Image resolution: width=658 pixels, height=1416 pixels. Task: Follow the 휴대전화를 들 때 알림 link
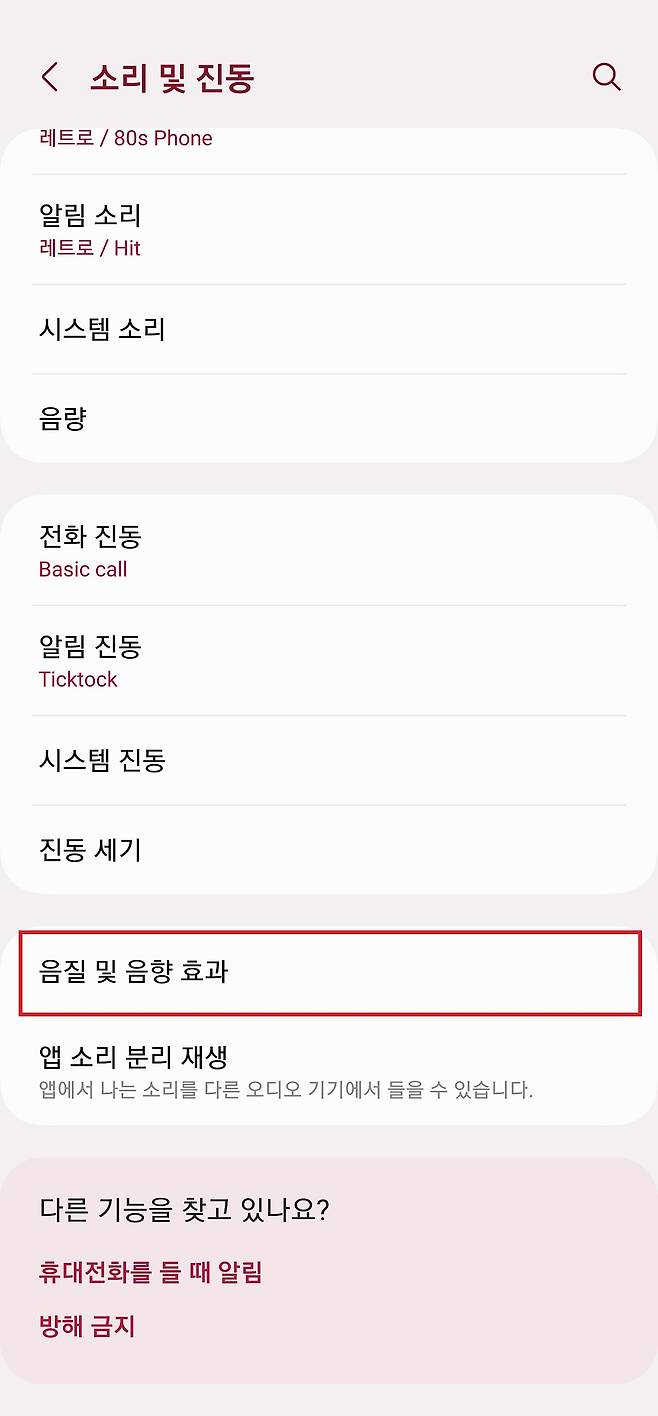pyautogui.click(x=150, y=1272)
